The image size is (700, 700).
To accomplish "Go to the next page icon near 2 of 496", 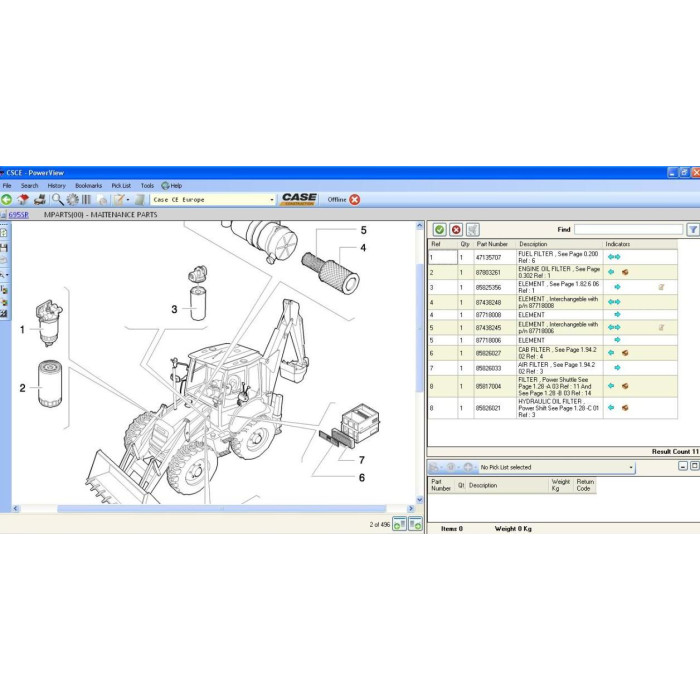I will 415,524.
